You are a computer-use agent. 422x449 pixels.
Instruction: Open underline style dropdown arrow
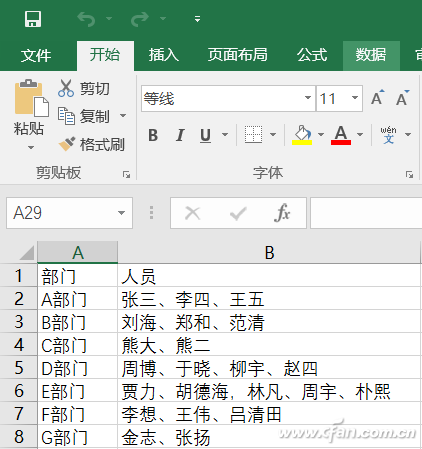225,135
